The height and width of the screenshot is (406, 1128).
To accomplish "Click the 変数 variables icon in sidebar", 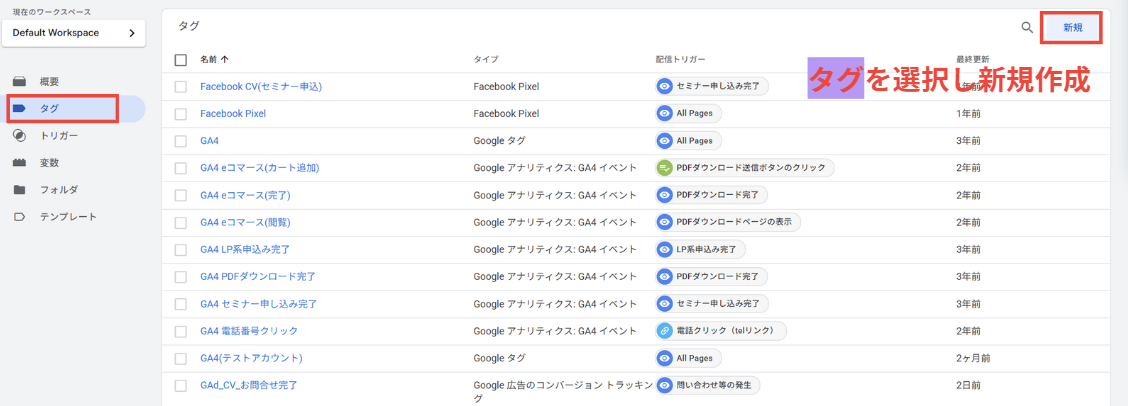I will tap(19, 163).
